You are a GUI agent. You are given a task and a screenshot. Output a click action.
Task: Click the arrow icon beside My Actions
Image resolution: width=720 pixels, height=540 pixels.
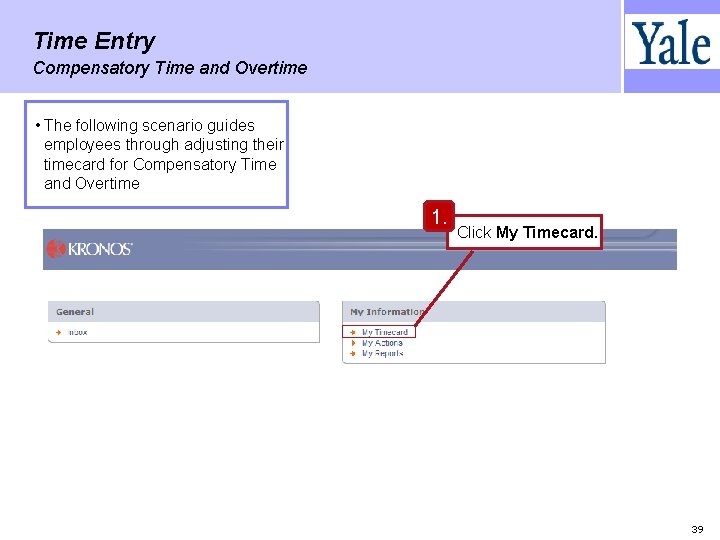(353, 343)
